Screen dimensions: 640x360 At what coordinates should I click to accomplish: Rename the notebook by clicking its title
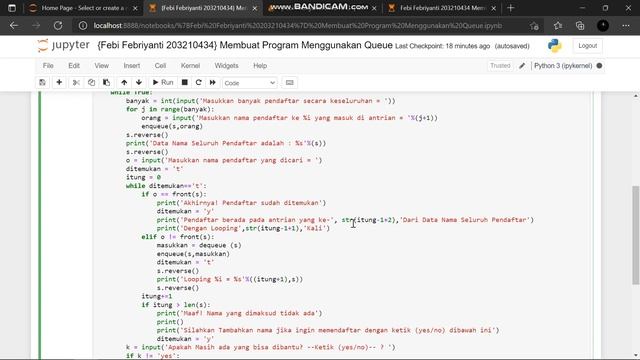point(245,45)
